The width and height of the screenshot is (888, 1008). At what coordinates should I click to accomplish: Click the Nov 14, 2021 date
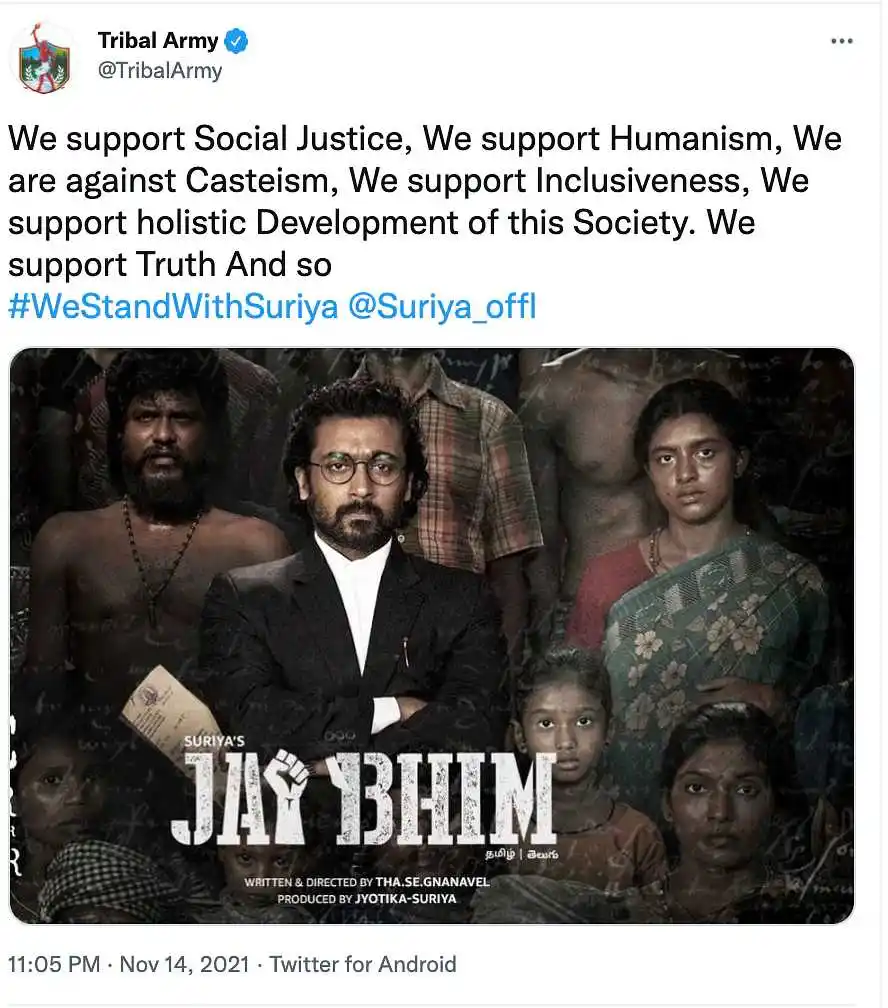[x=185, y=964]
